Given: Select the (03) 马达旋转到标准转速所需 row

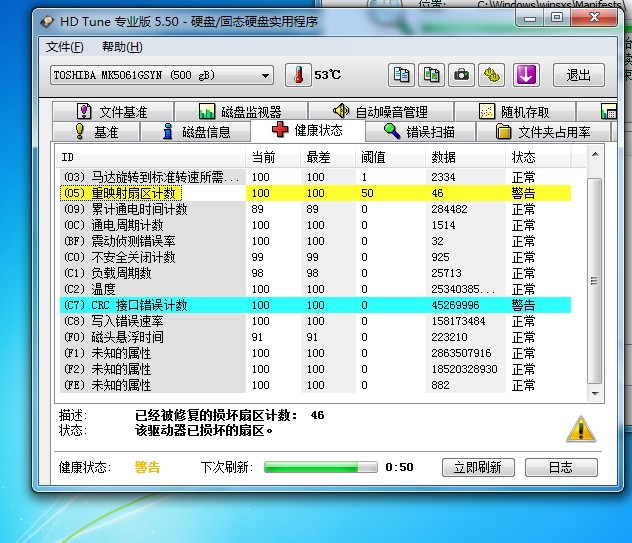Looking at the screenshot, I should [316, 177].
